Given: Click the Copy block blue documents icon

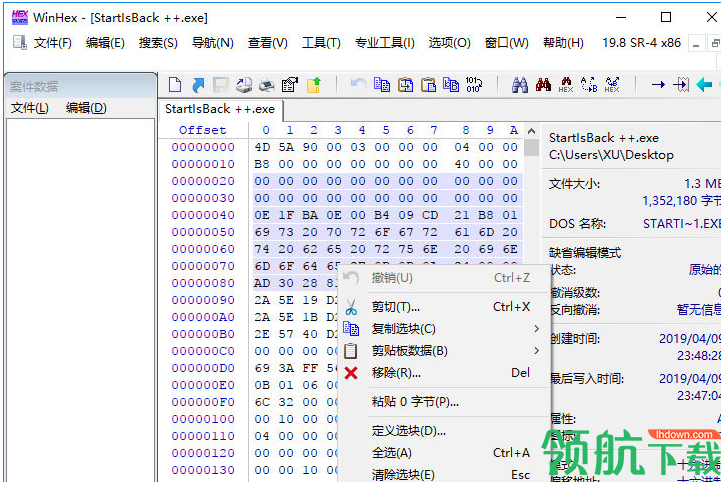Looking at the screenshot, I should click(x=382, y=85).
